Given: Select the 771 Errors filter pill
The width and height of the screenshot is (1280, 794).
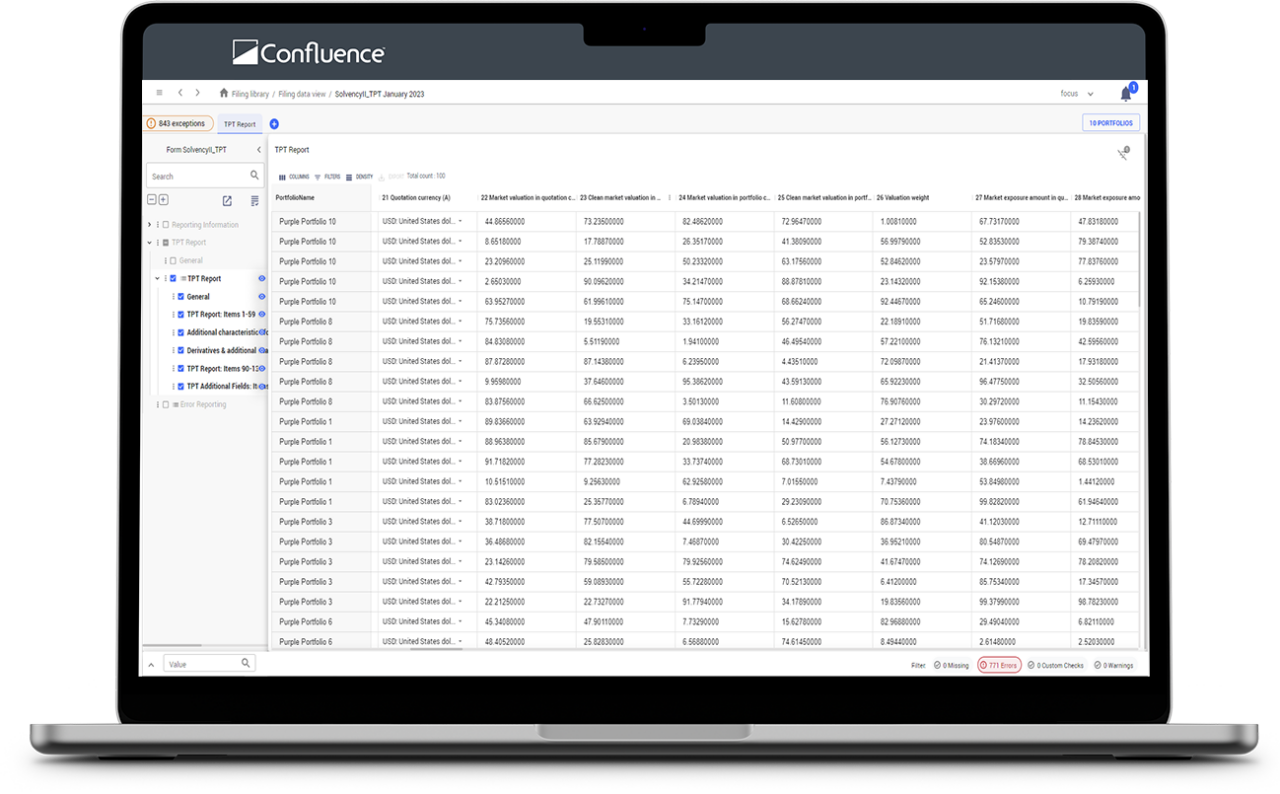Looking at the screenshot, I should pos(999,664).
